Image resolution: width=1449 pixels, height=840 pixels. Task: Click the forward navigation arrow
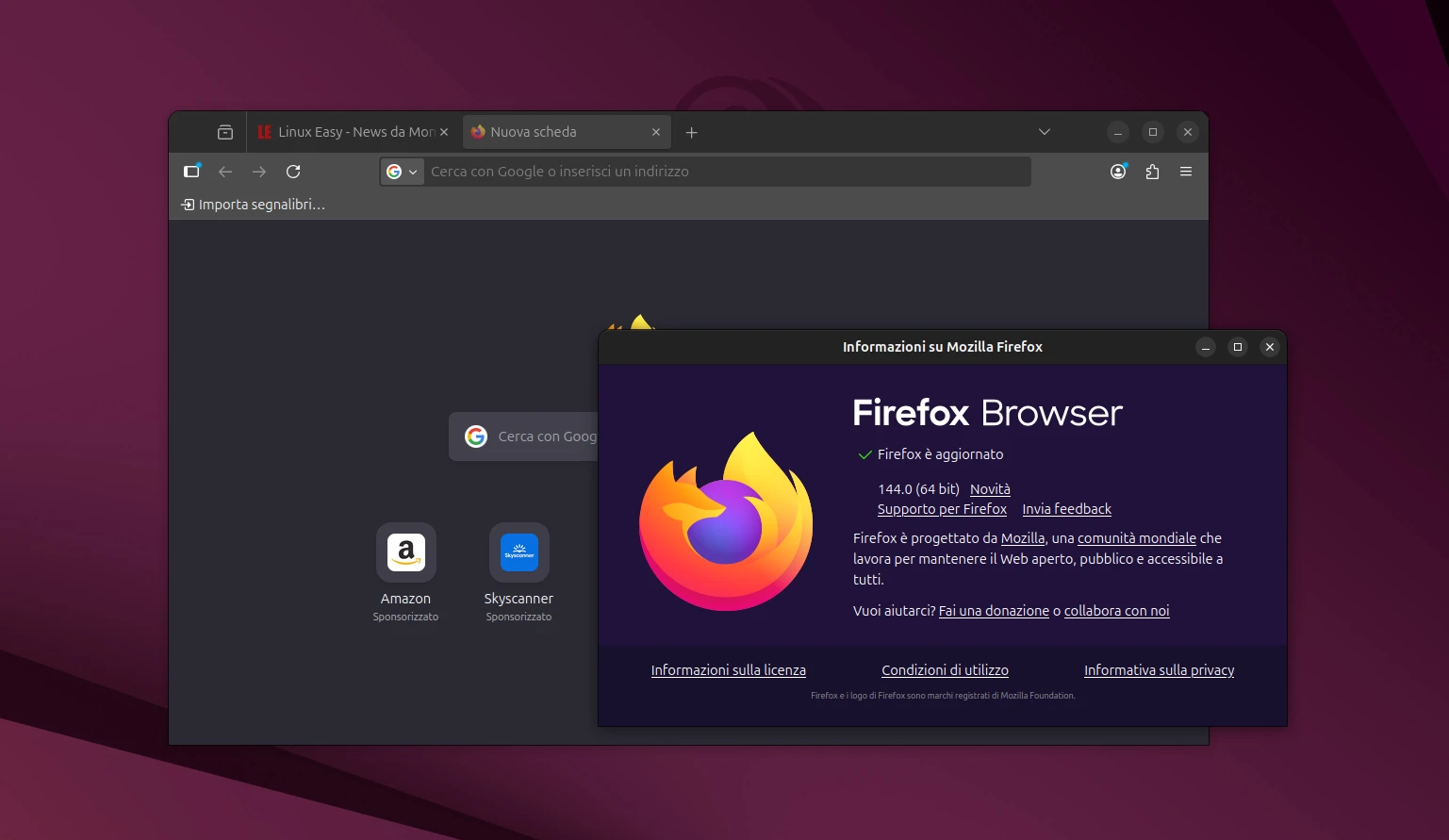coord(258,171)
